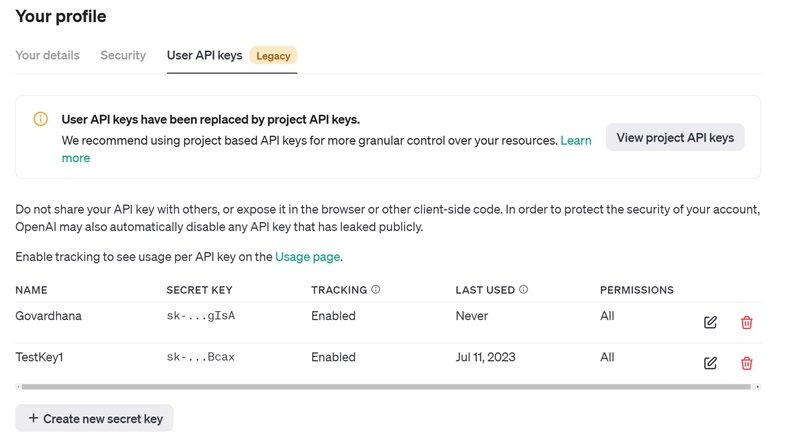
Task: Edit the Govardhana API key
Action: click(x=710, y=322)
